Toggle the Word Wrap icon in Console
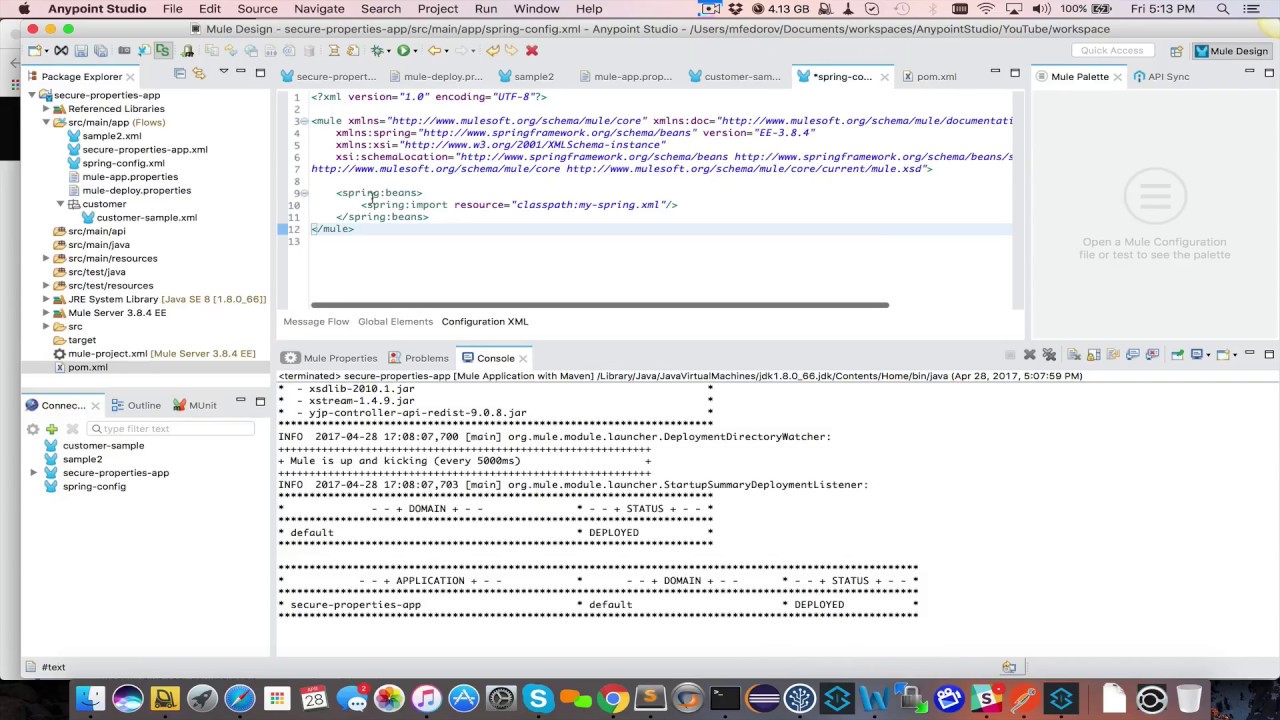This screenshot has height=720, width=1280. [1113, 354]
